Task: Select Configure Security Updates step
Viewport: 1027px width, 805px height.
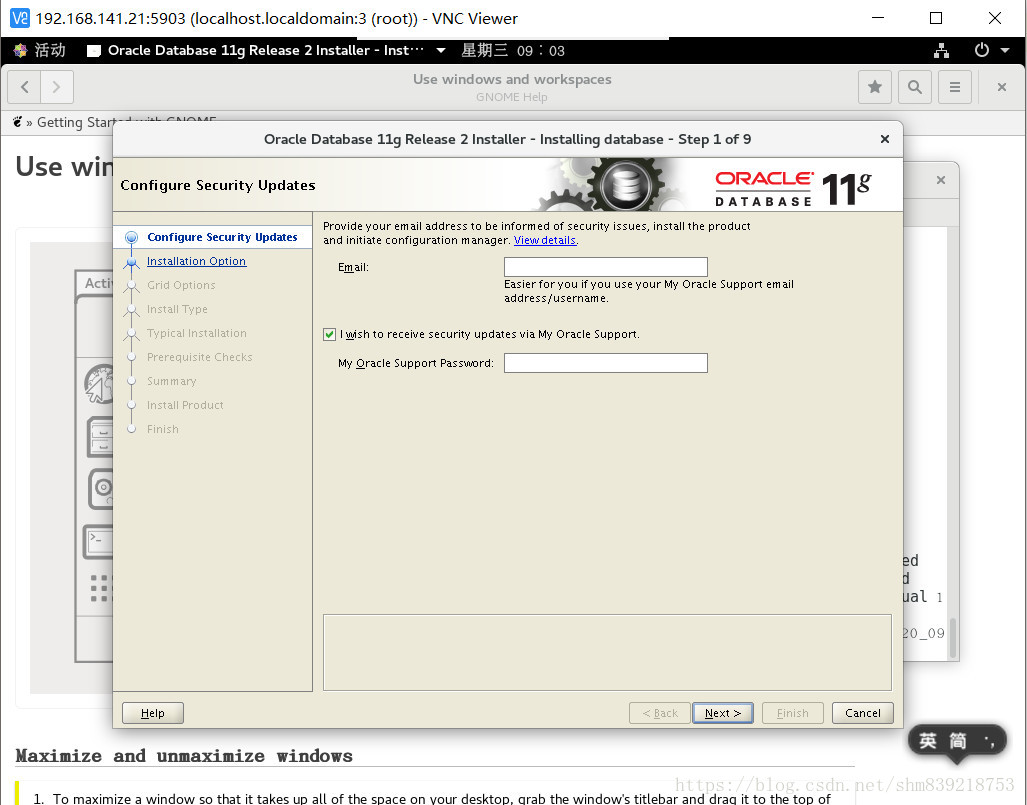Action: 222,237
